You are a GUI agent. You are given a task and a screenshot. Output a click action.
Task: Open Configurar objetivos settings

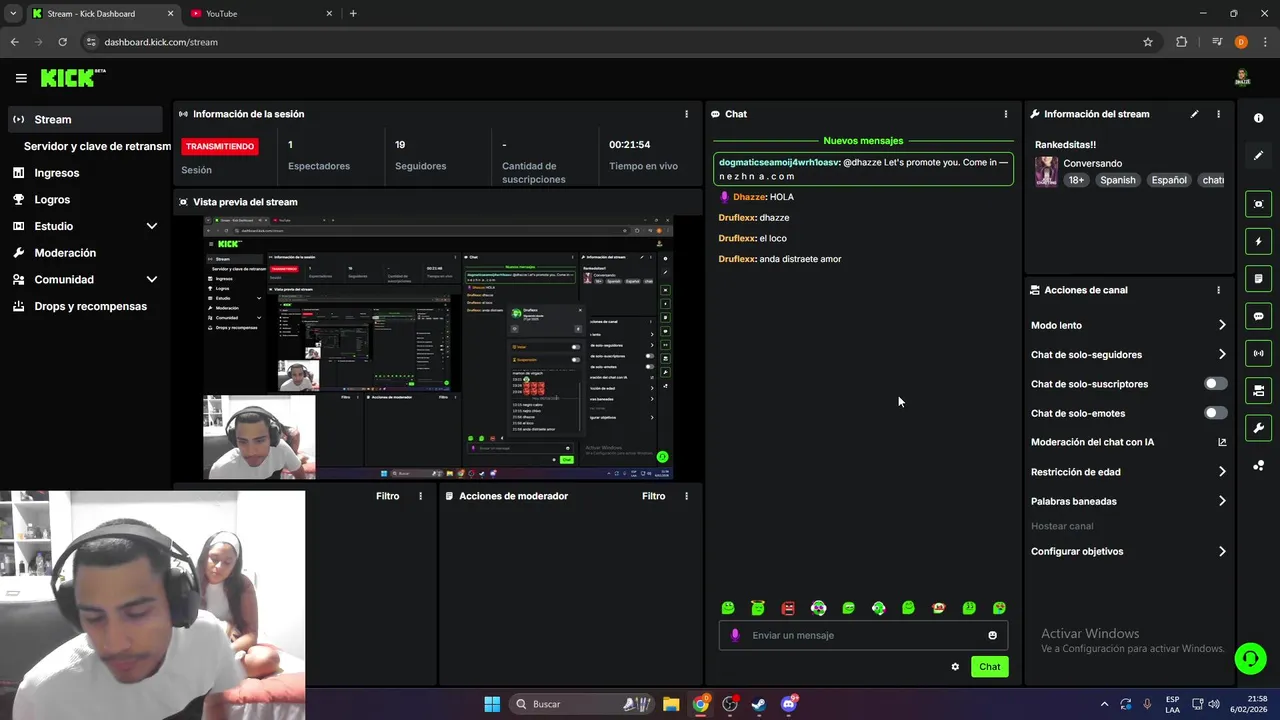click(x=1128, y=552)
